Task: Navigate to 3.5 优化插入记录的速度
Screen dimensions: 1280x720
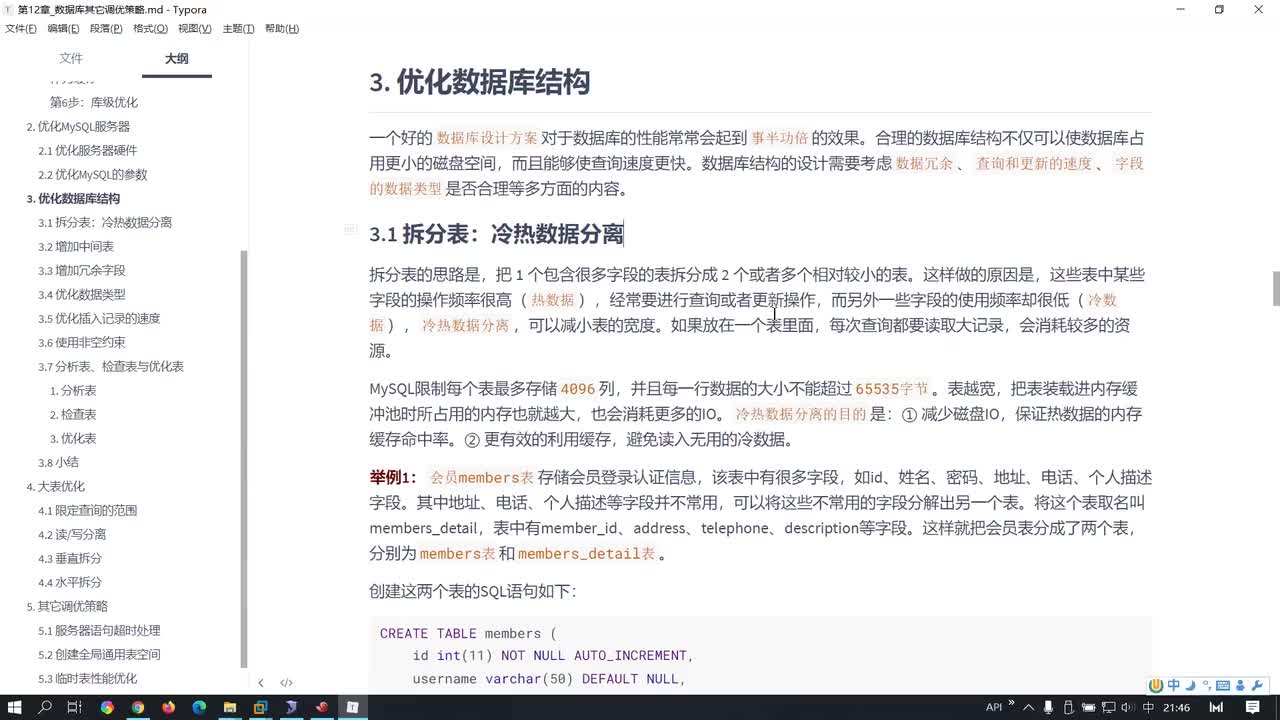Action: (99, 318)
